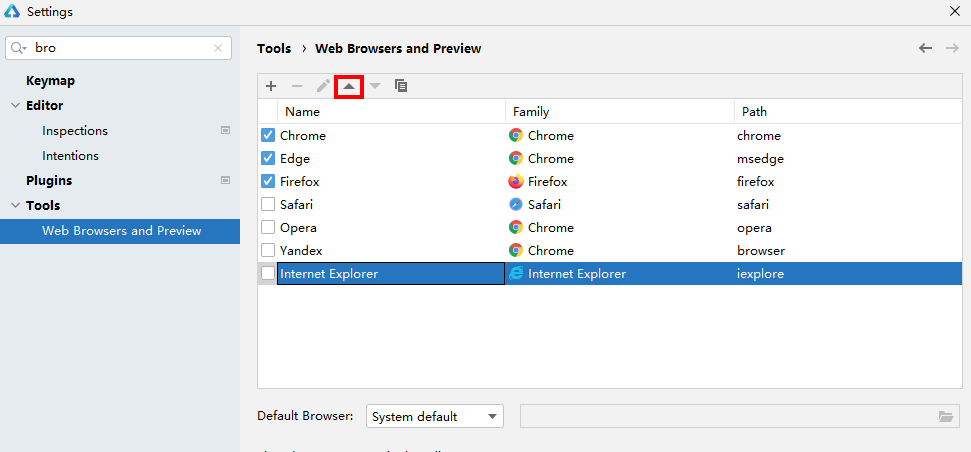Open Plugins settings page
Screen dimensions: 971x452
49,180
